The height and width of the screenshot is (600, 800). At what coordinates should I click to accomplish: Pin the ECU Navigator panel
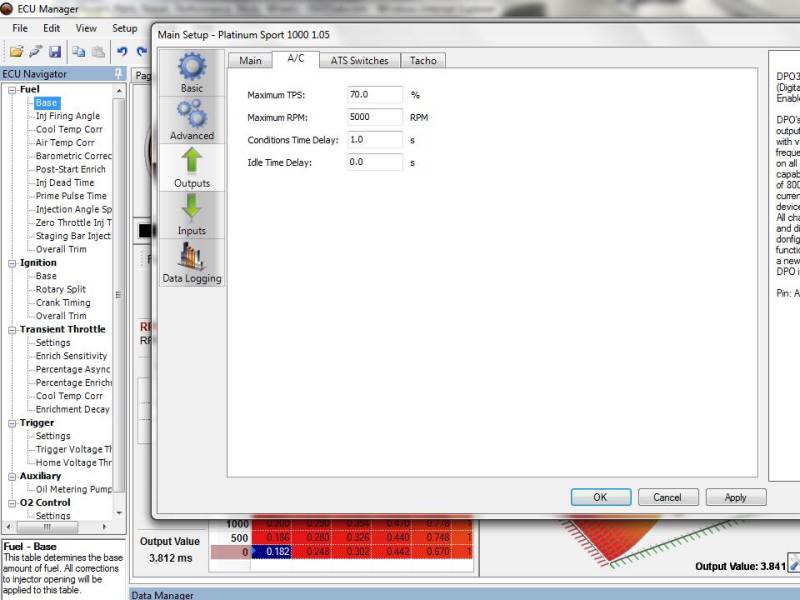tap(118, 73)
